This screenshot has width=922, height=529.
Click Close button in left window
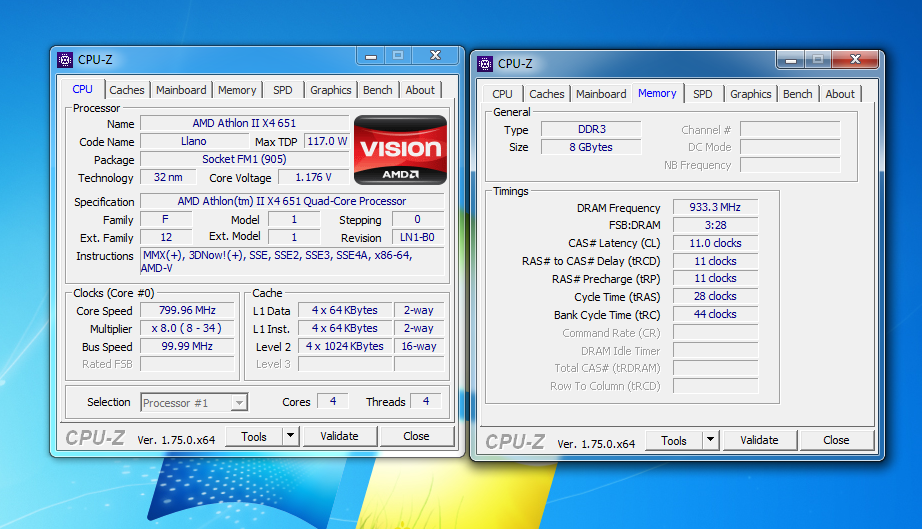416,436
